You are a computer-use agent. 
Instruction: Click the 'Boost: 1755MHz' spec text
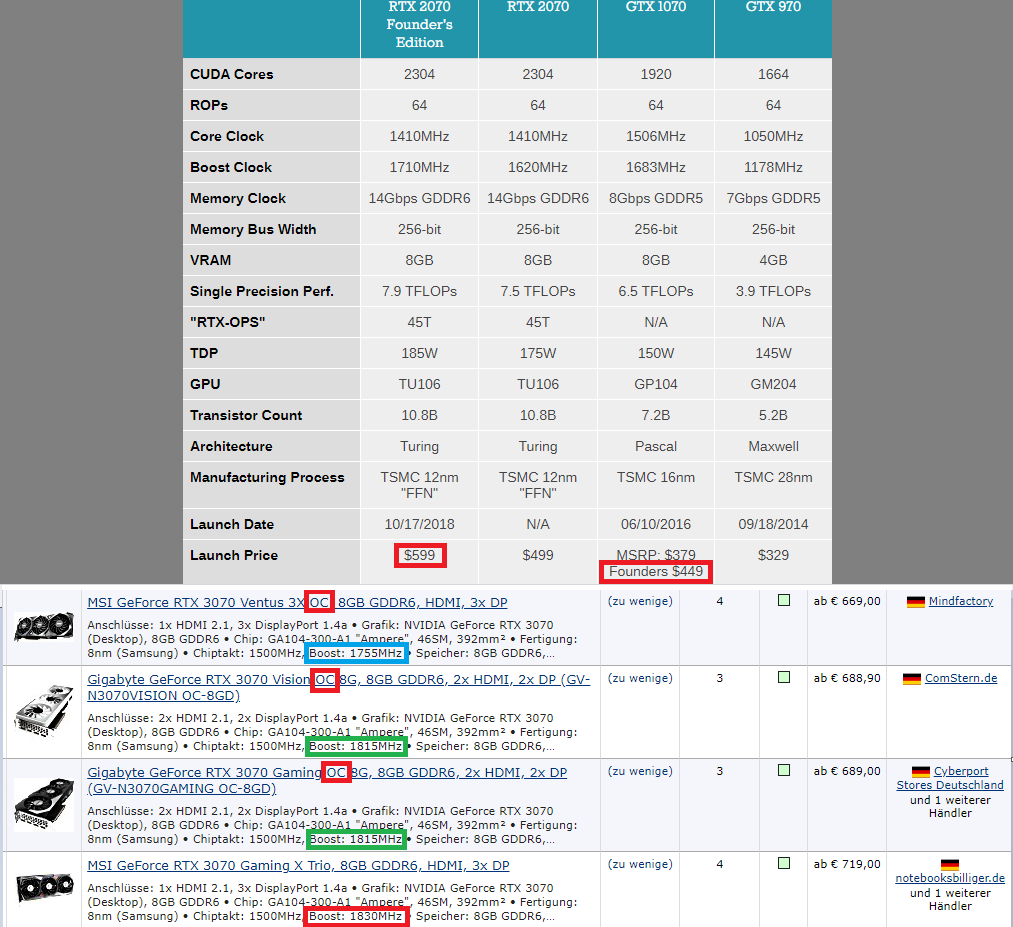point(356,653)
